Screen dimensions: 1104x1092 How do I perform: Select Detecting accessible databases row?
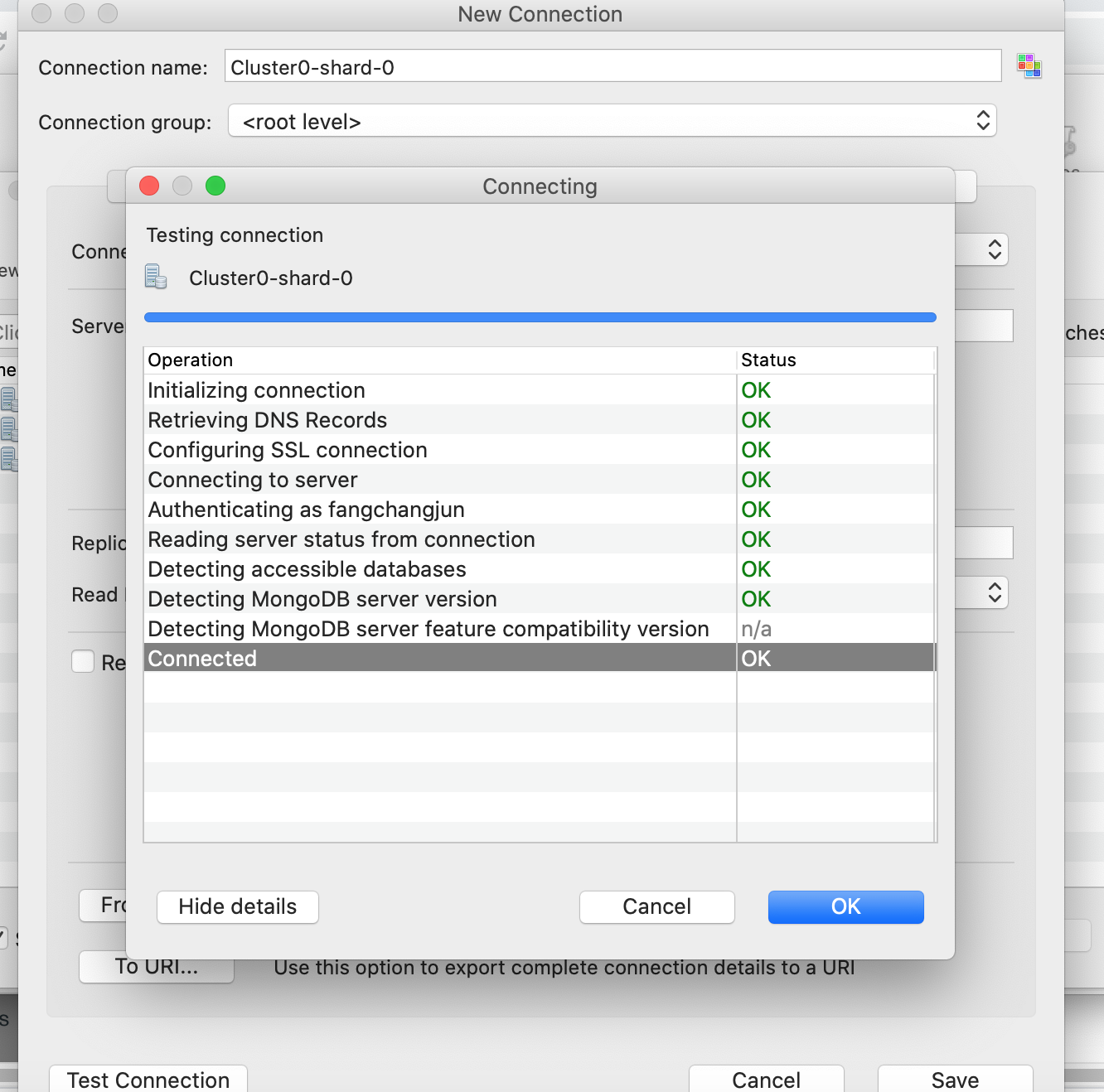(540, 568)
